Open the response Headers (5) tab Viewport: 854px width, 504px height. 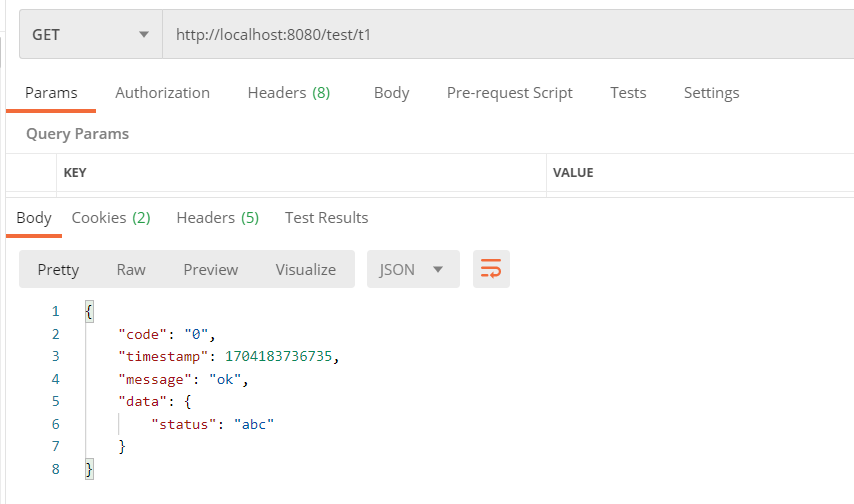[217, 218]
